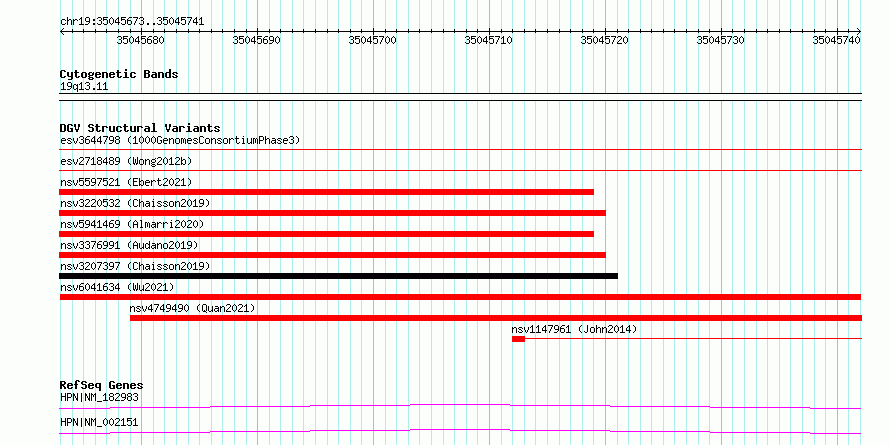Click the black bar of nsv3207397
Image resolution: width=890 pixels, height=445 pixels.
click(338, 276)
